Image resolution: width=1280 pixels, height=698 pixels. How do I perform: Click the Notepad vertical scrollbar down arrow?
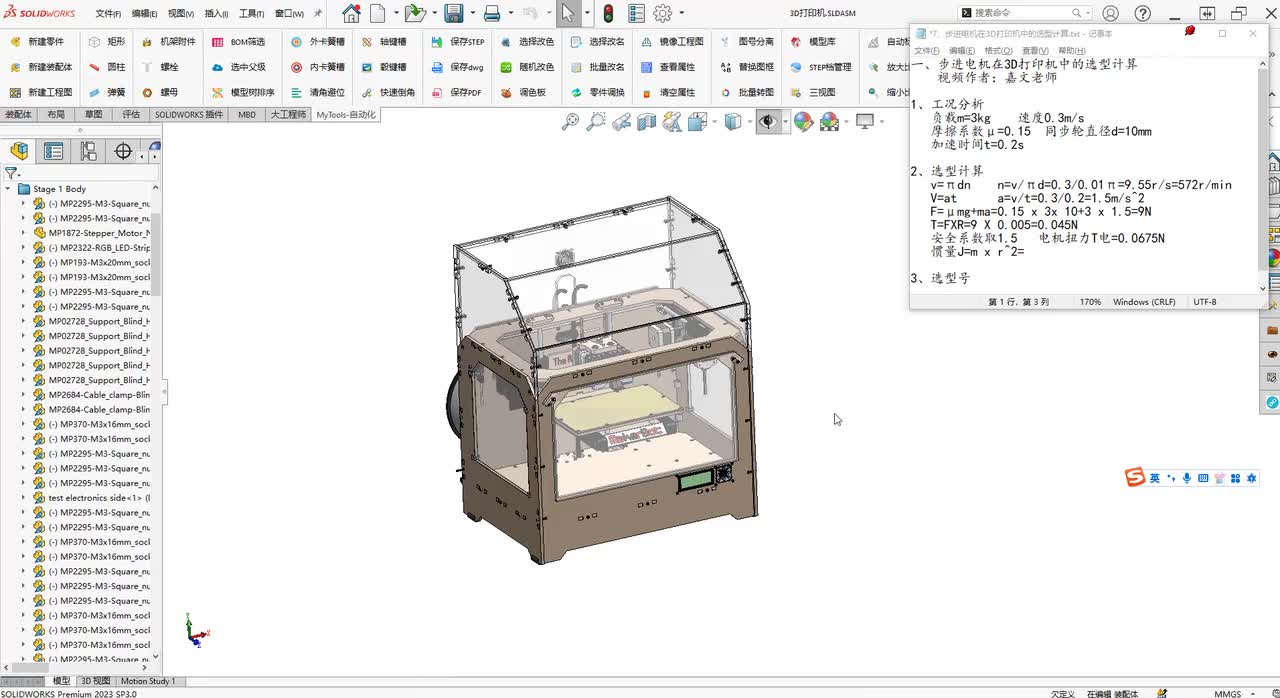tap(1262, 288)
